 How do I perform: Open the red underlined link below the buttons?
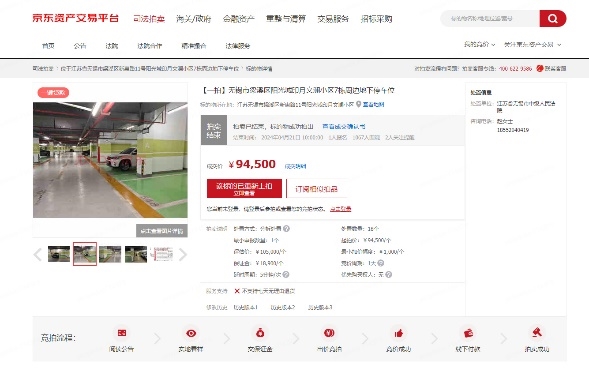point(340,209)
